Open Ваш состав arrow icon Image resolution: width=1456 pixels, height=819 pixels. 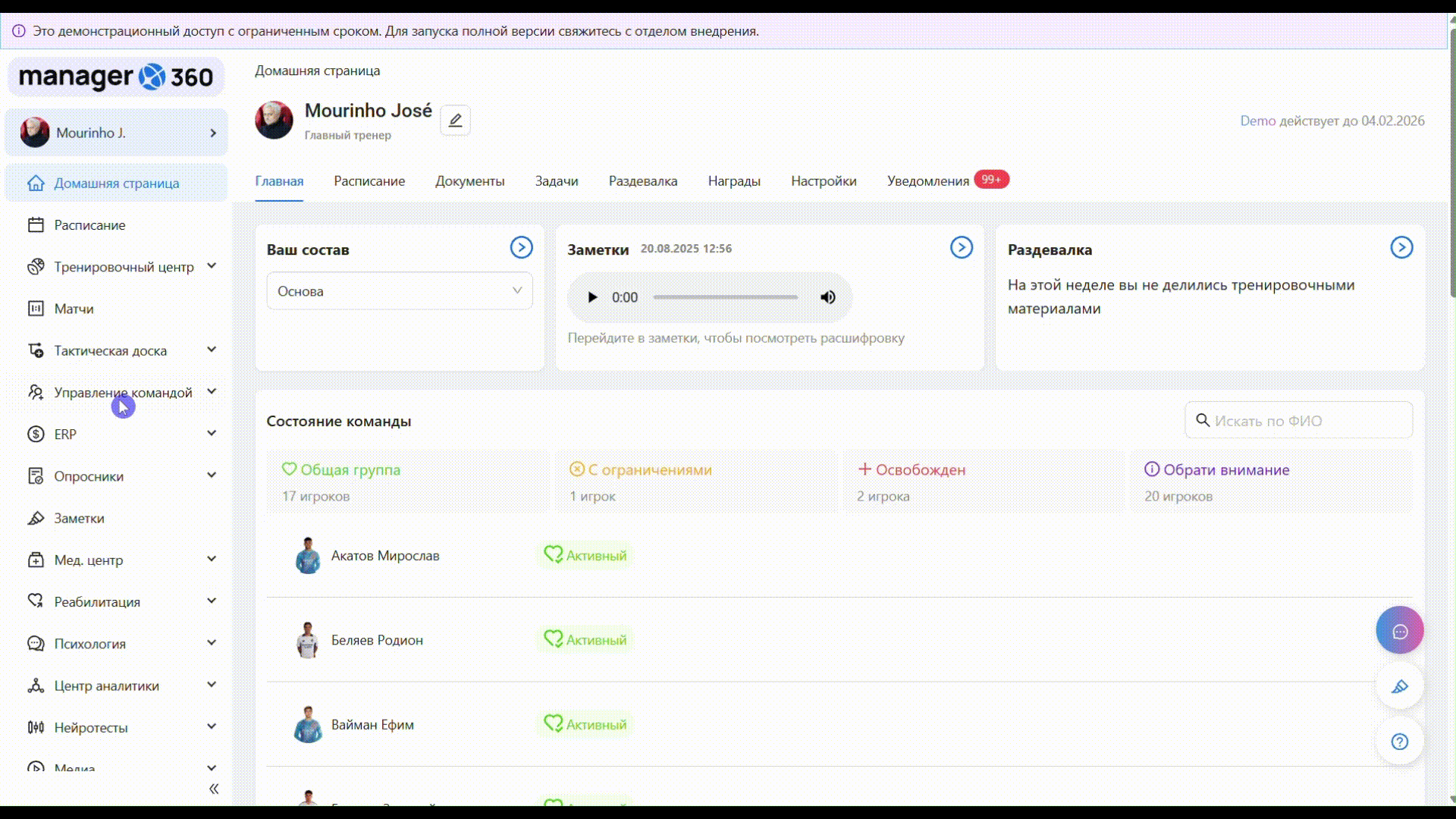pyautogui.click(x=521, y=247)
